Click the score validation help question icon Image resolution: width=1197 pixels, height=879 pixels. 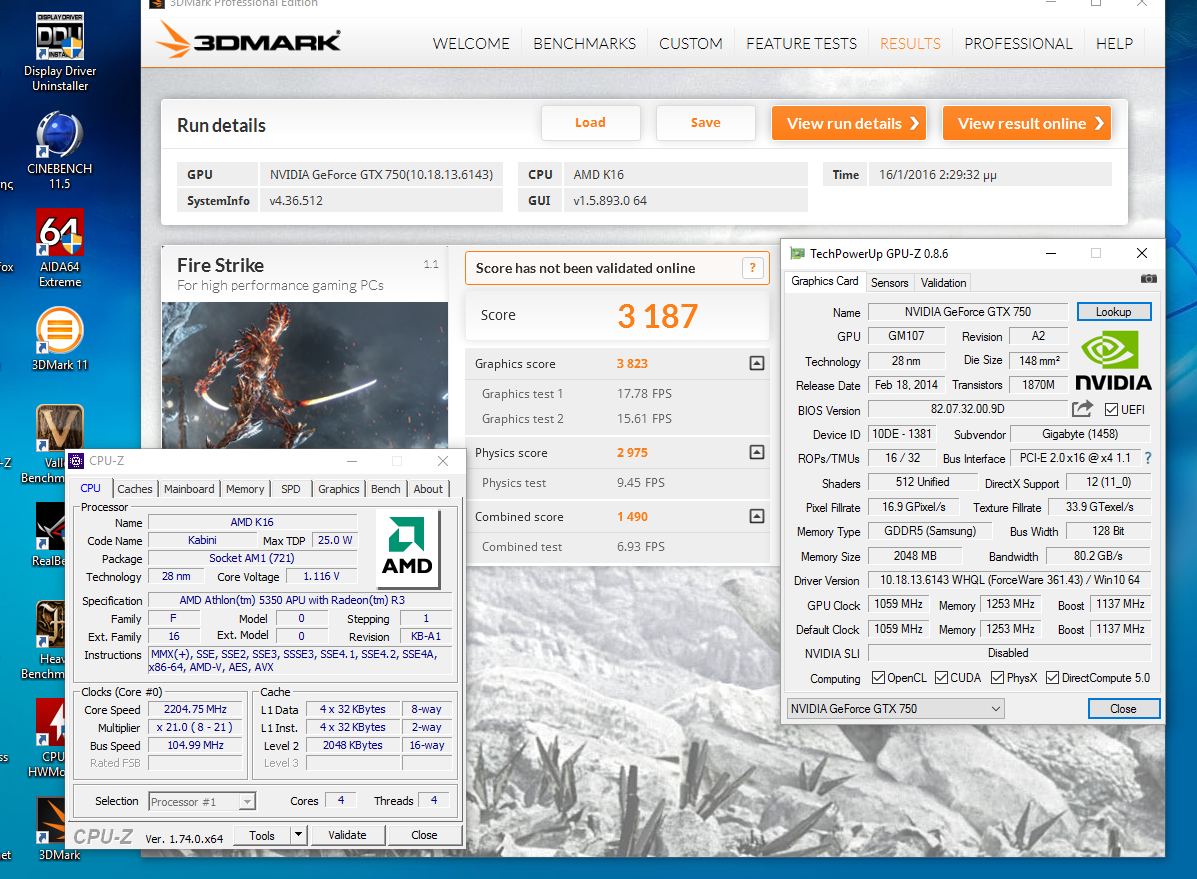[753, 268]
